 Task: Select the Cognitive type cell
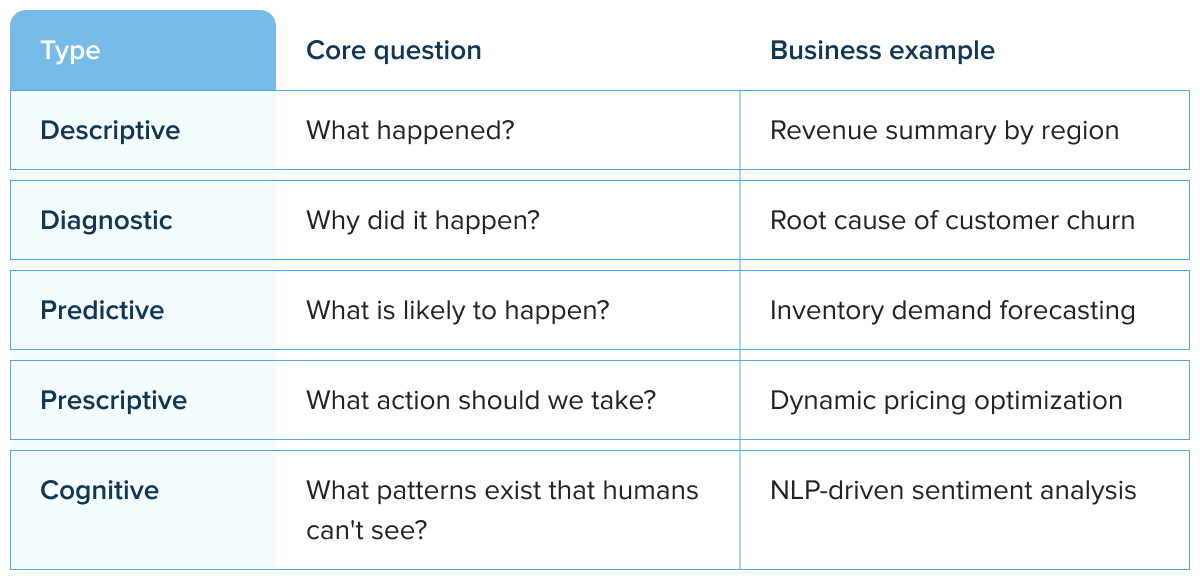click(99, 491)
